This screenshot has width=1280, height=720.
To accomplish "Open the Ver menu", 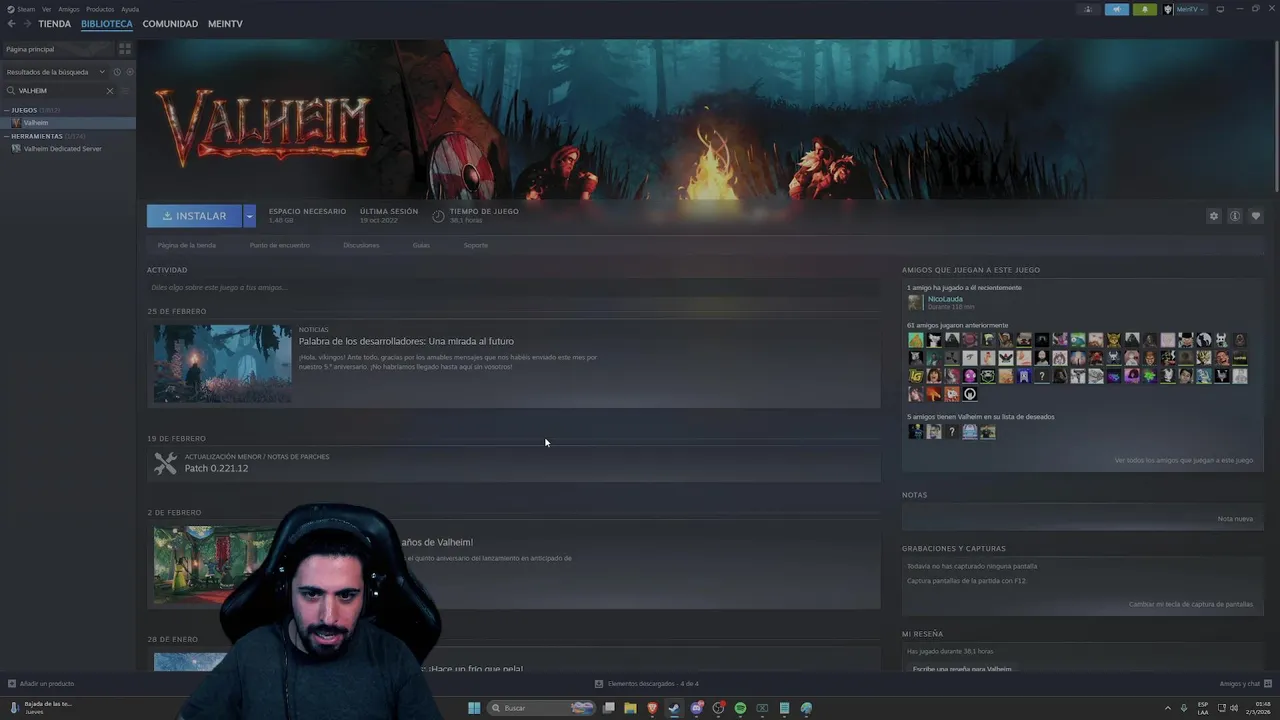I will coord(46,9).
